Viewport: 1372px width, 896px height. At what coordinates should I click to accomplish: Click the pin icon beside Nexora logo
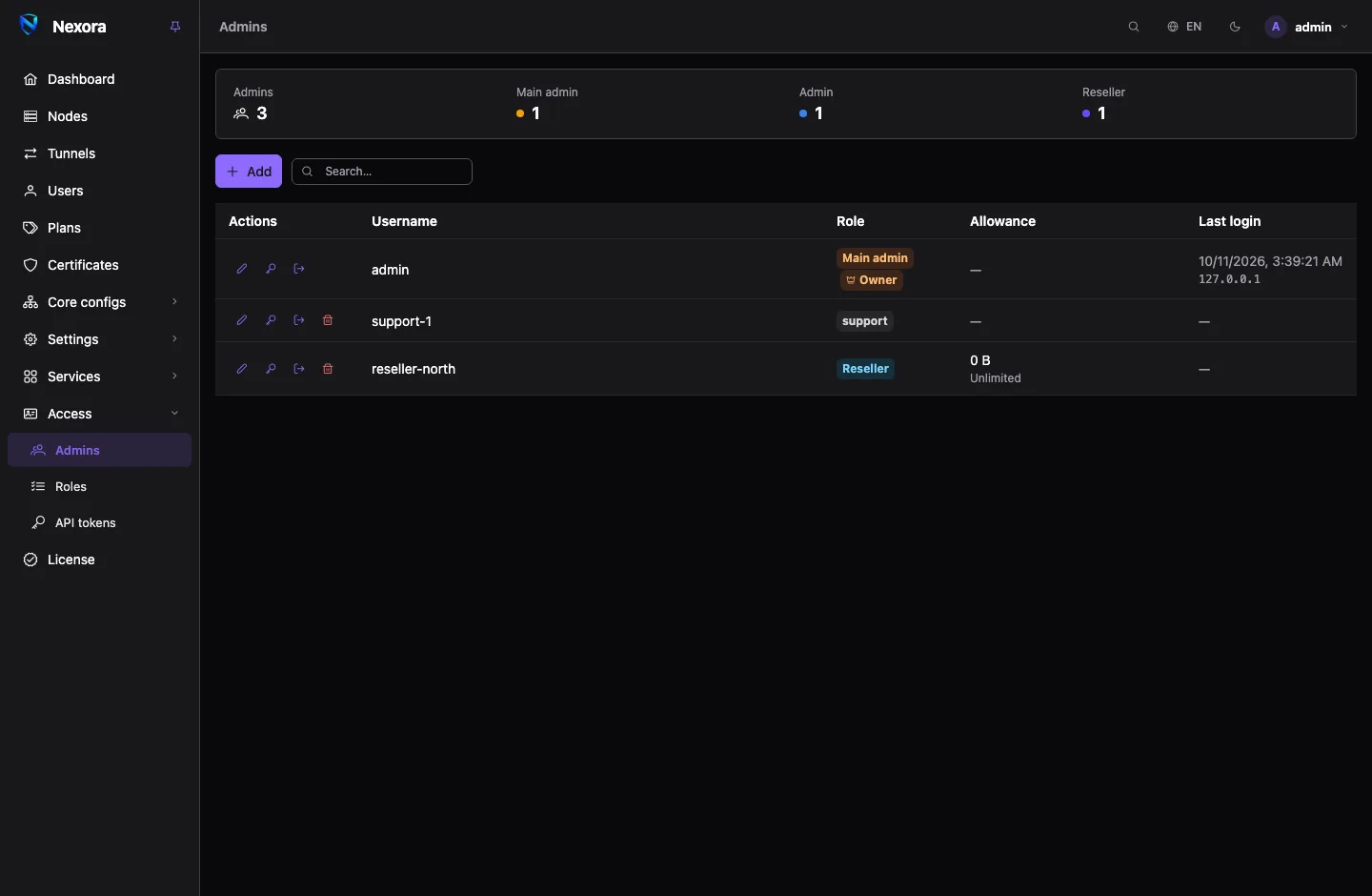(x=175, y=27)
